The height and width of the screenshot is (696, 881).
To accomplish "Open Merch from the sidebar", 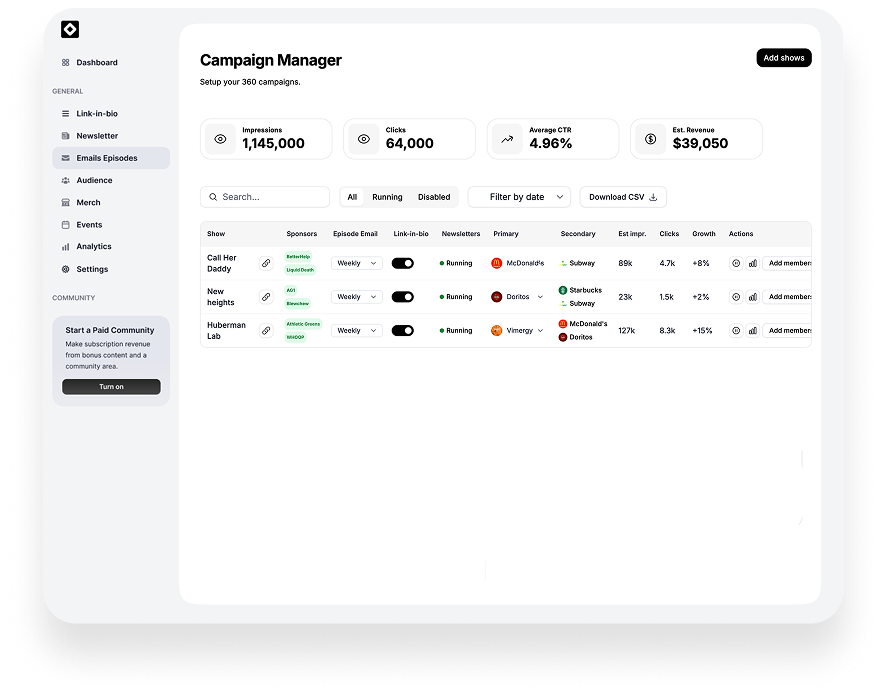I will [x=88, y=203].
